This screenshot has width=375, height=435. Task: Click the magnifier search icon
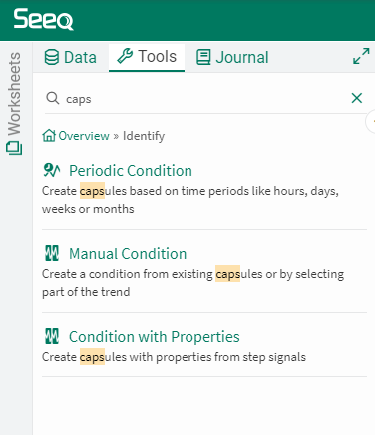[x=53, y=98]
